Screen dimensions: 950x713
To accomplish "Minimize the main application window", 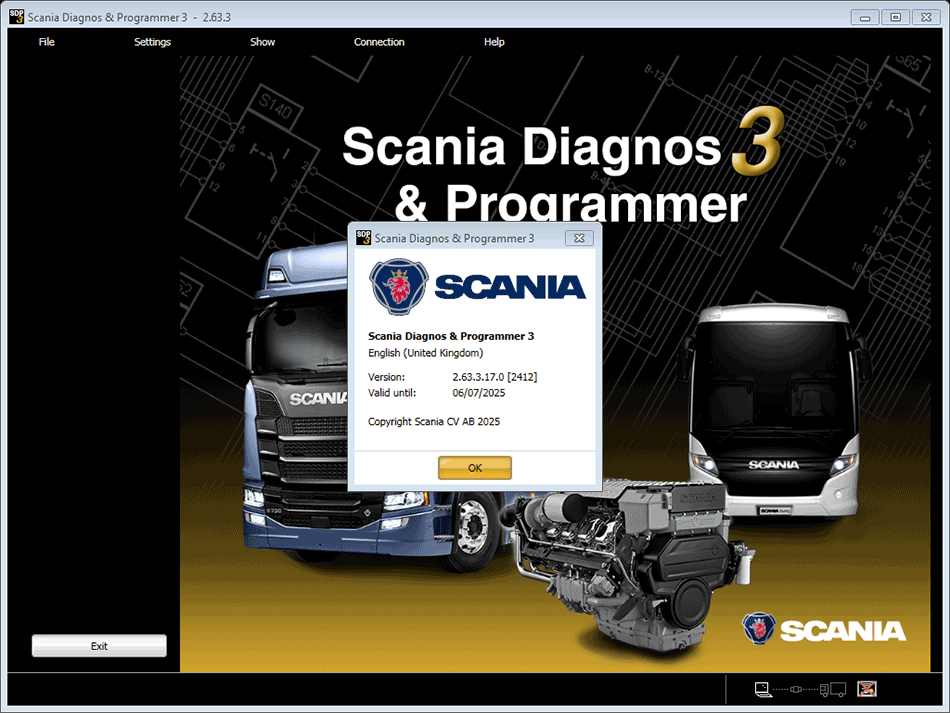I will [x=865, y=17].
